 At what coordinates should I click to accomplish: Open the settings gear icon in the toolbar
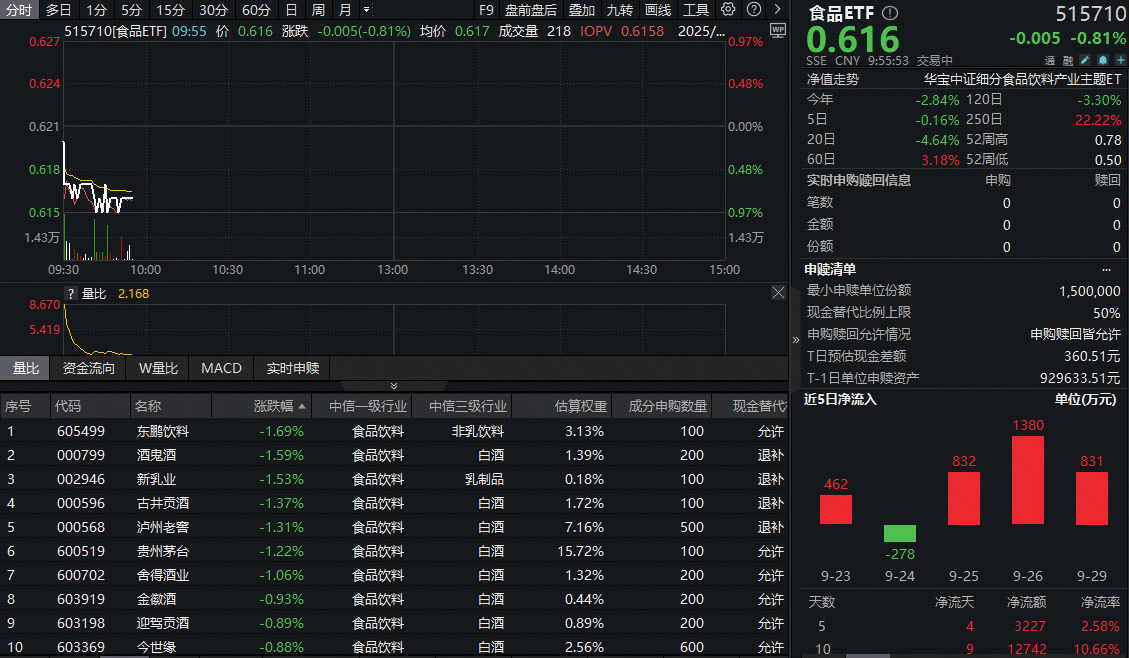[727, 10]
